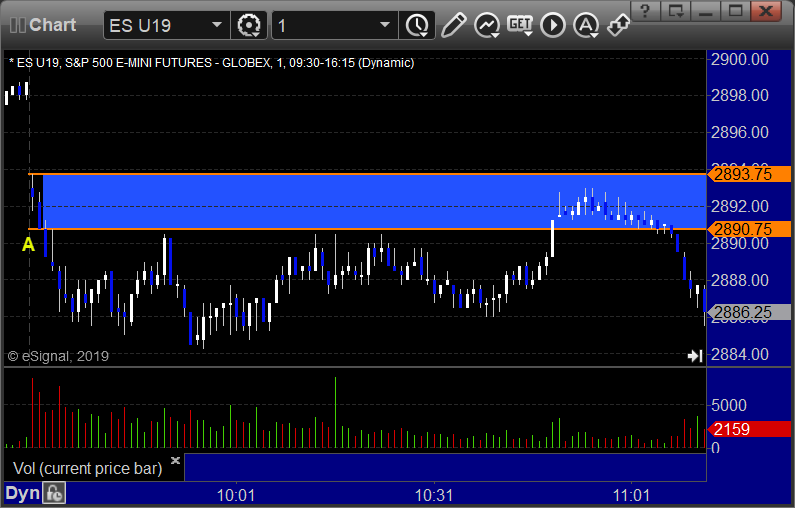Image resolution: width=795 pixels, height=508 pixels.
Task: Expand the ES U19 symbol dropdown
Action: point(217,25)
